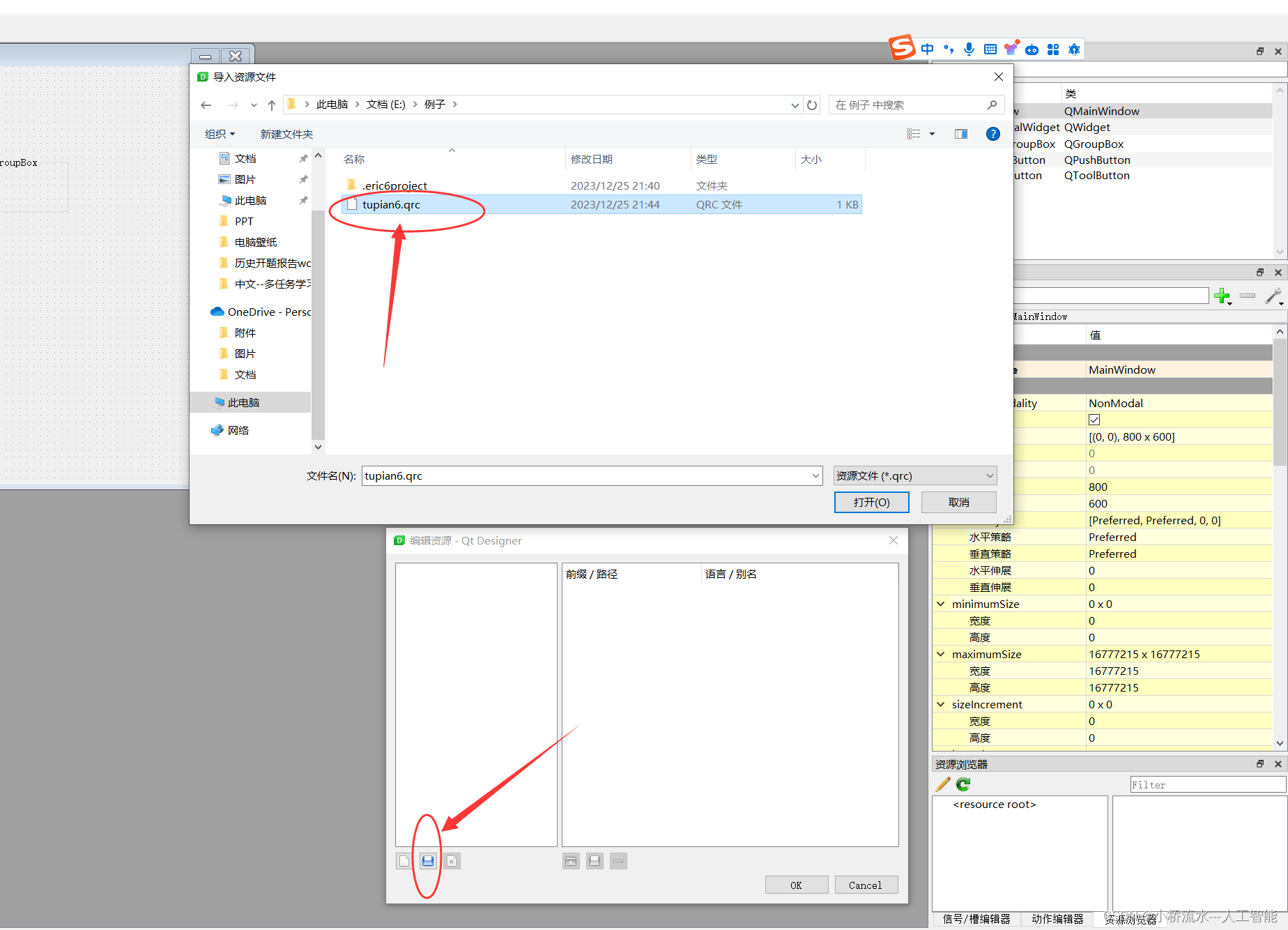Click remove resource file icon
Screen dimensions: 1288x930
452,861
